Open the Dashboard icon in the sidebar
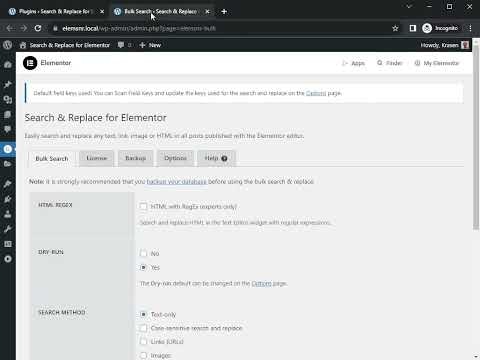480x360 pixels. [8, 65]
